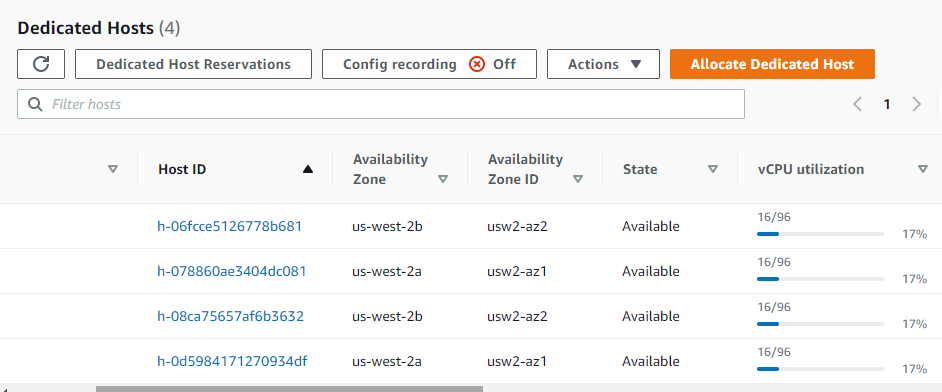This screenshot has height=392, width=942.
Task: Click Allocate Dedicated Host button
Action: (772, 64)
